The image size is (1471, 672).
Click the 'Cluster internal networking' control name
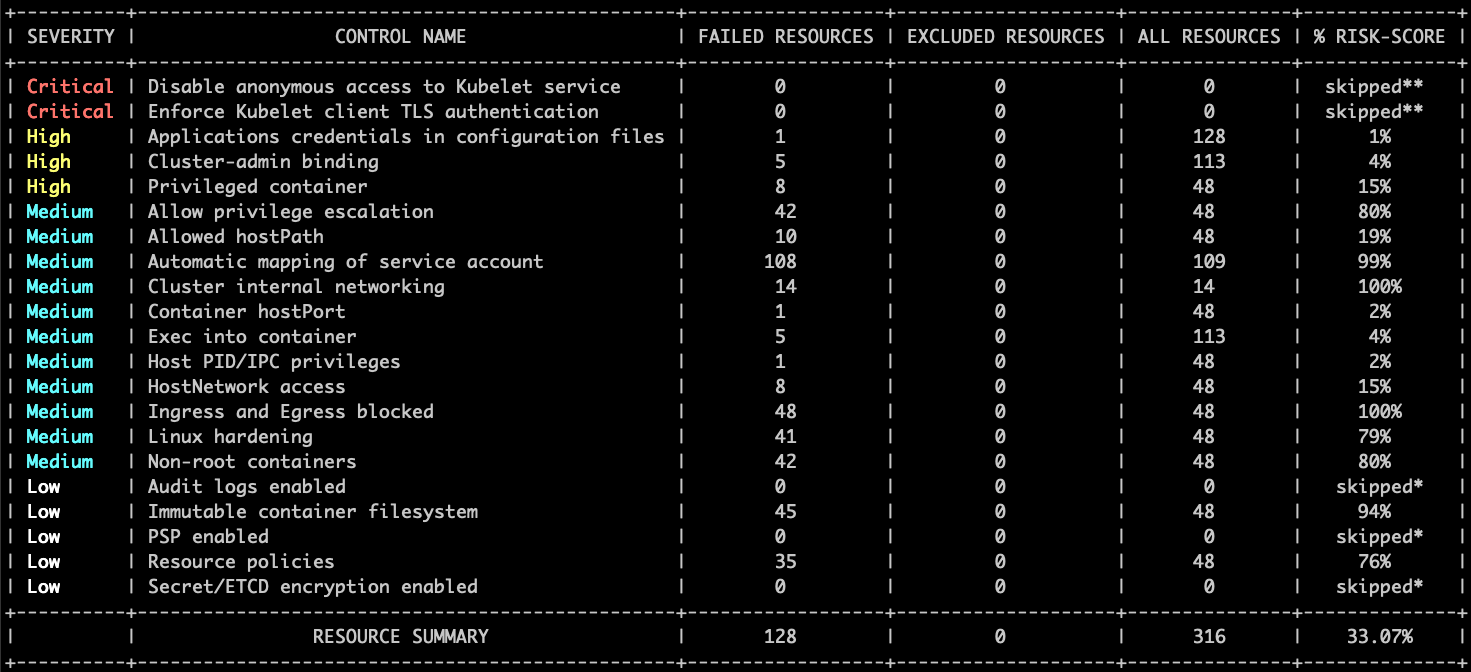[x=296, y=287]
